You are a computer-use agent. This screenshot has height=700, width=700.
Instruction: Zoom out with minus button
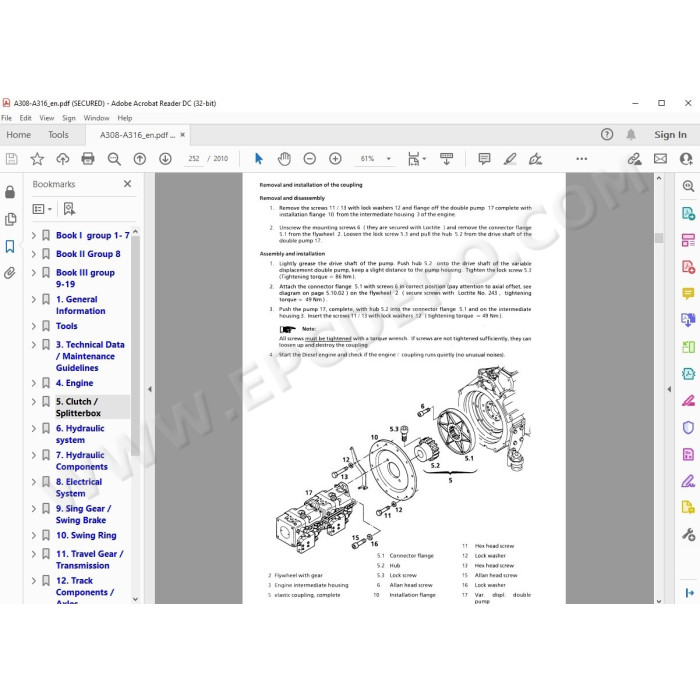(309, 158)
